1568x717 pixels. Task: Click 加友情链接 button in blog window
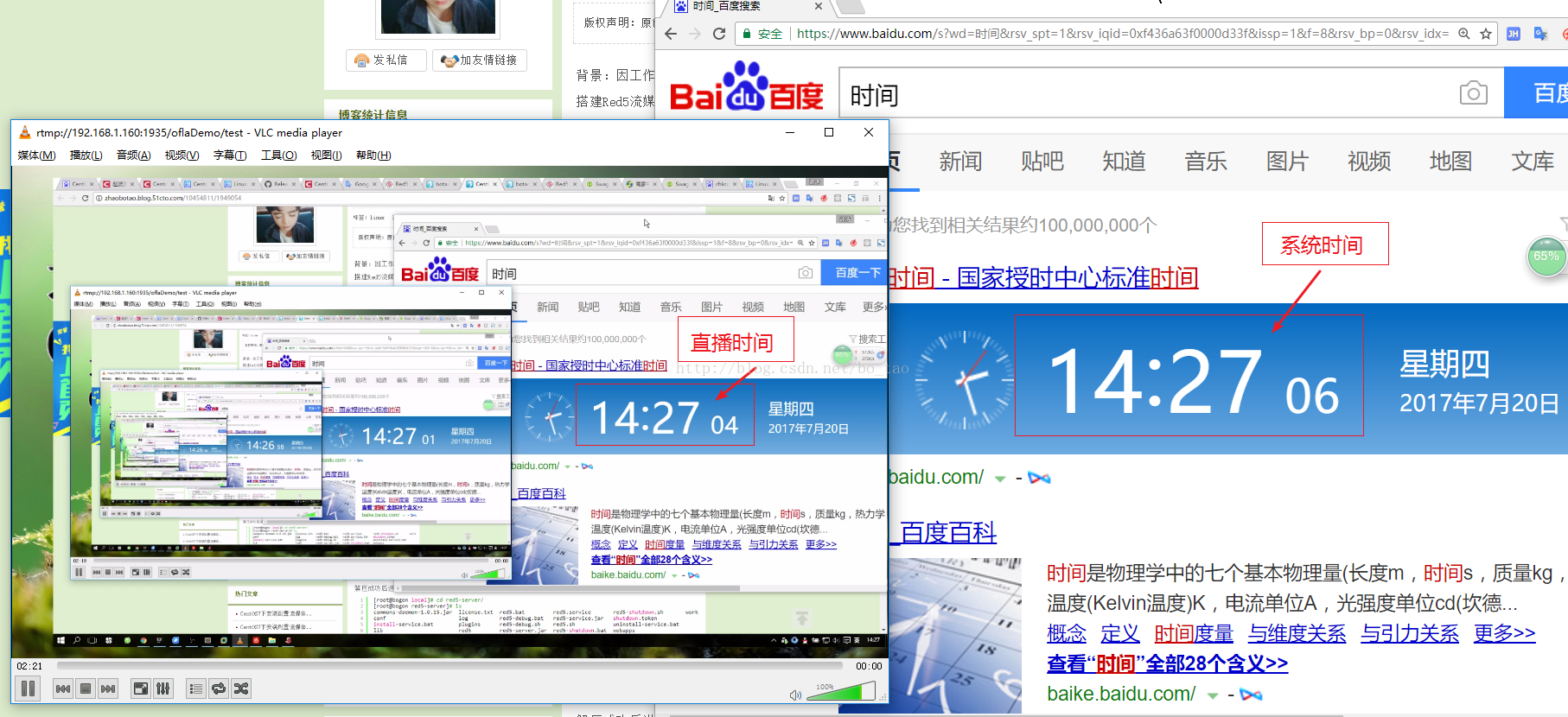click(480, 60)
